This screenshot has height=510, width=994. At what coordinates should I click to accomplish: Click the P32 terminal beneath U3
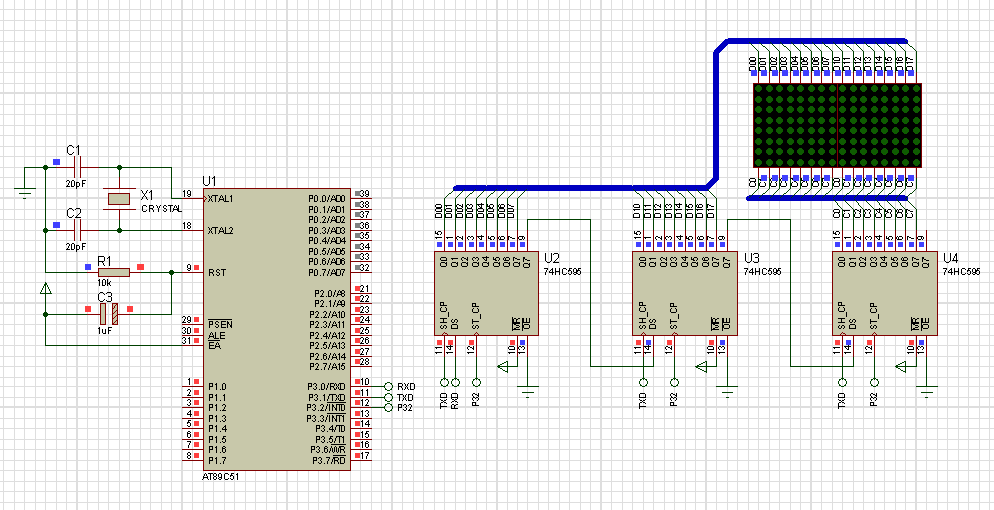tap(675, 382)
